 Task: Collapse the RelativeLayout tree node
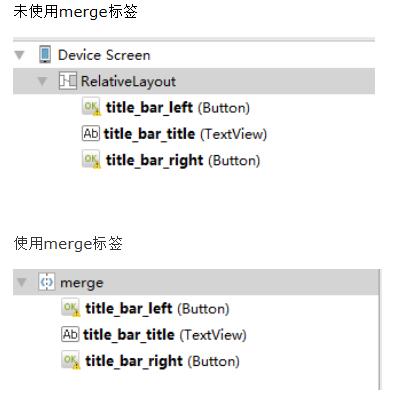pyautogui.click(x=42, y=81)
